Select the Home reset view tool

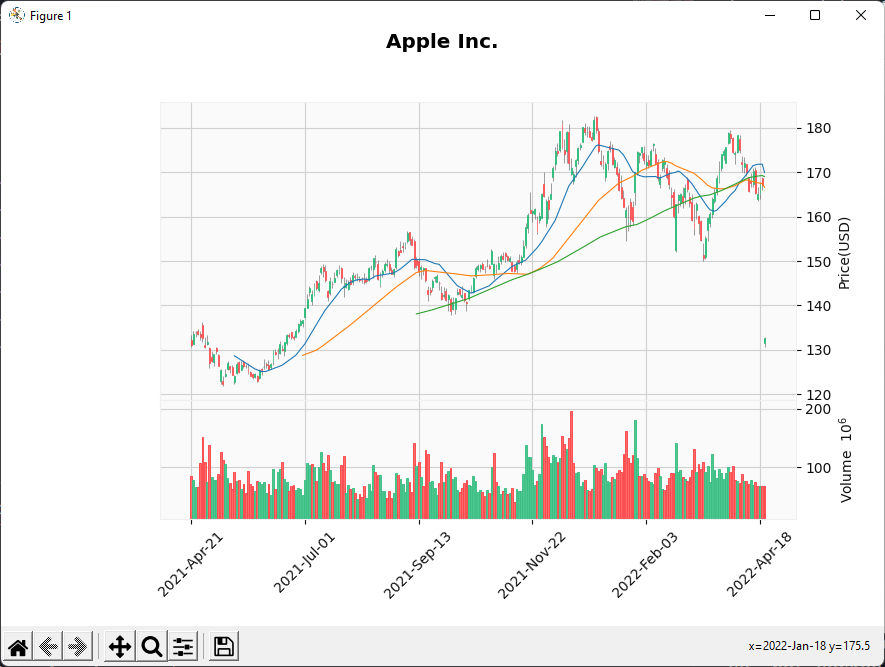pos(18,646)
